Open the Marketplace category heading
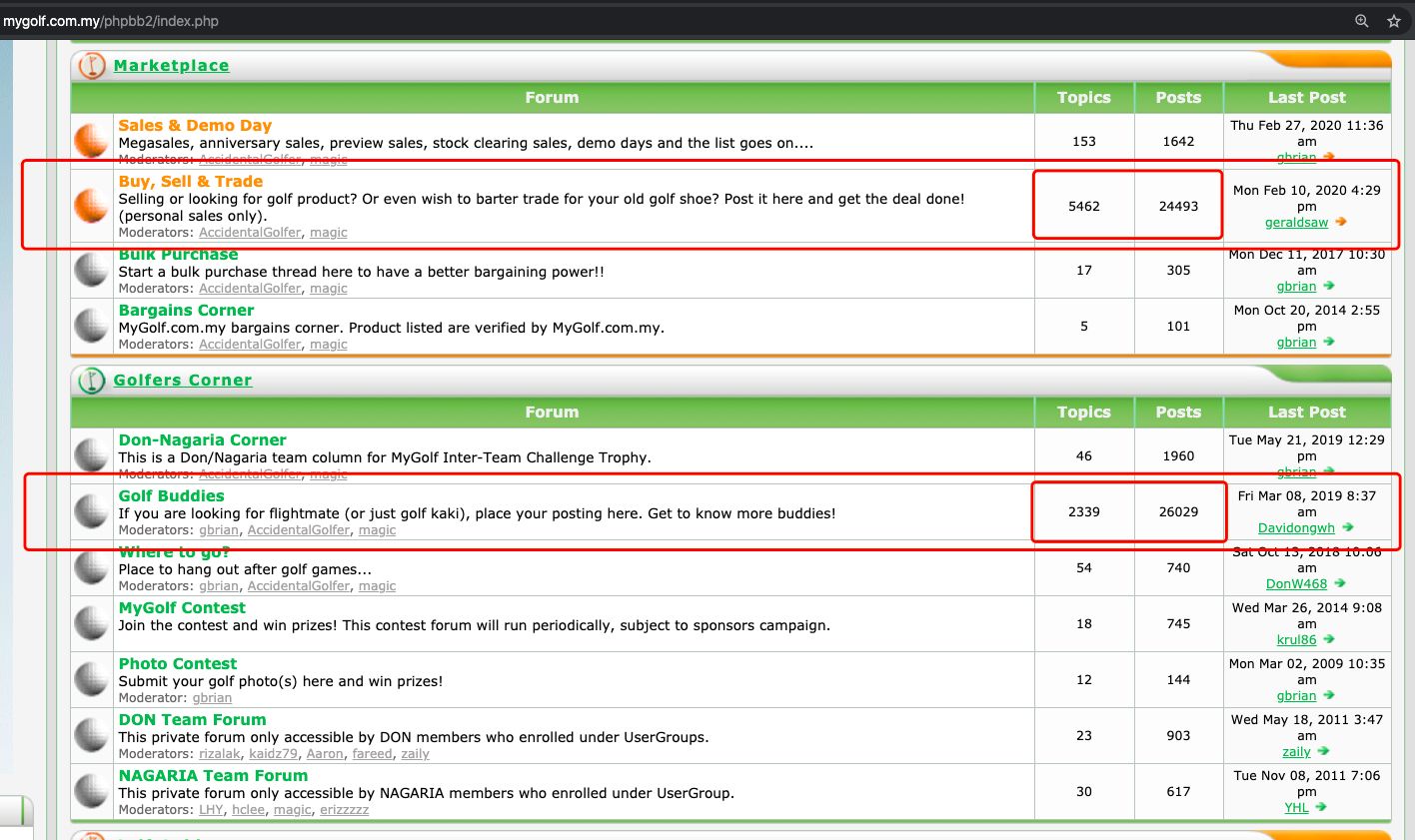 [171, 66]
